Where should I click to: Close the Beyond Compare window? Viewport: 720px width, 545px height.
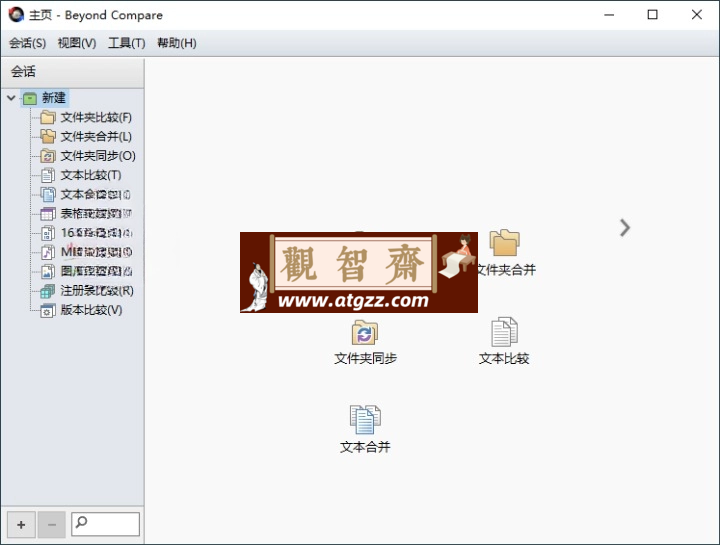(x=697, y=15)
